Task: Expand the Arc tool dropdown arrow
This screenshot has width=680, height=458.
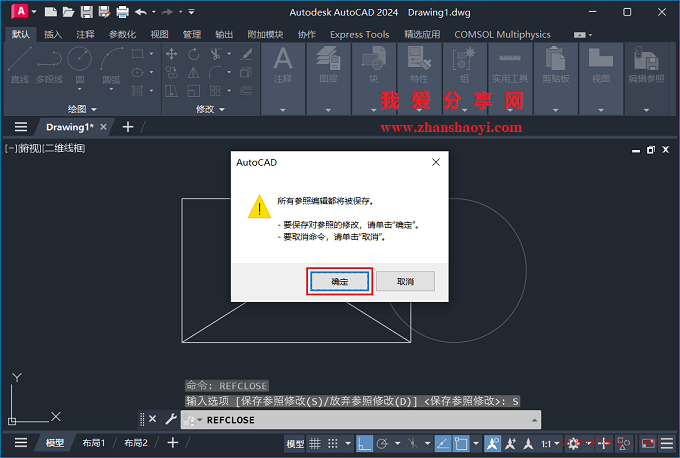Action: point(111,89)
